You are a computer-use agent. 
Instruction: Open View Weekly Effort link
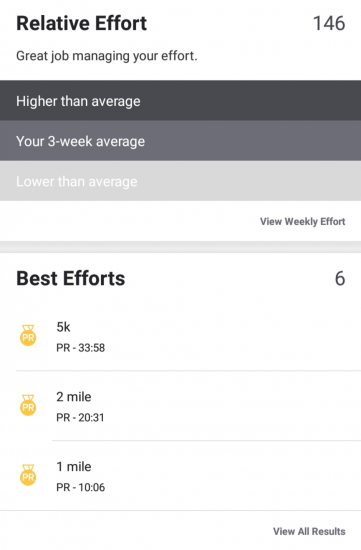tap(302, 222)
